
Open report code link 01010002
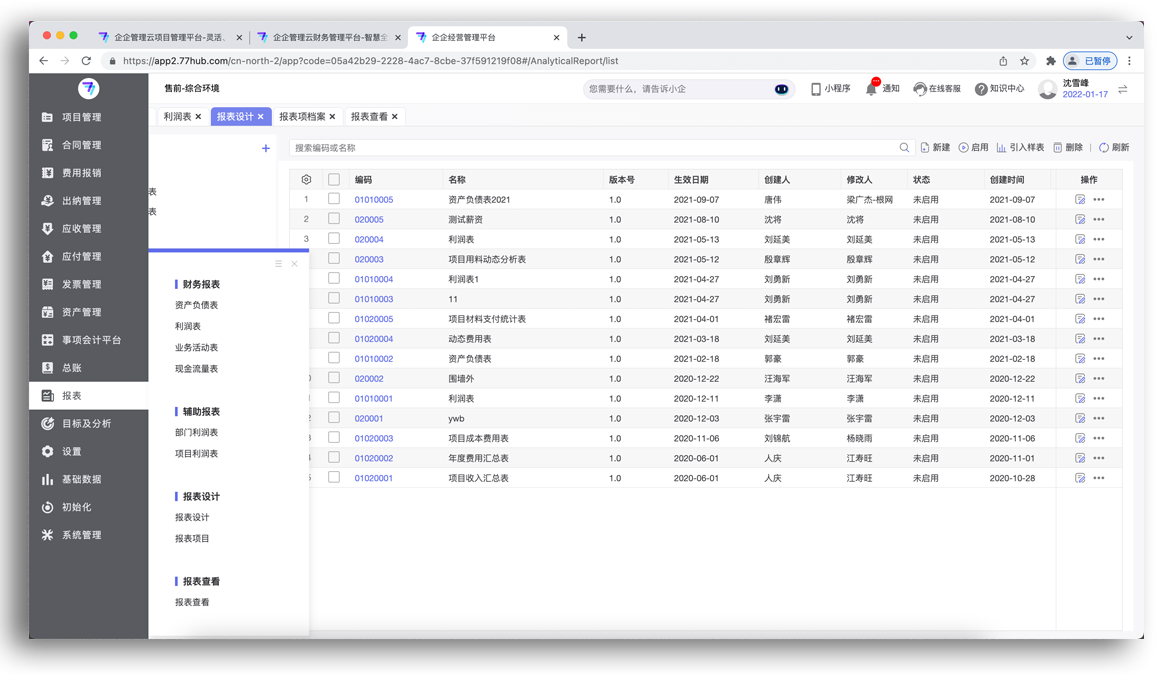point(374,359)
